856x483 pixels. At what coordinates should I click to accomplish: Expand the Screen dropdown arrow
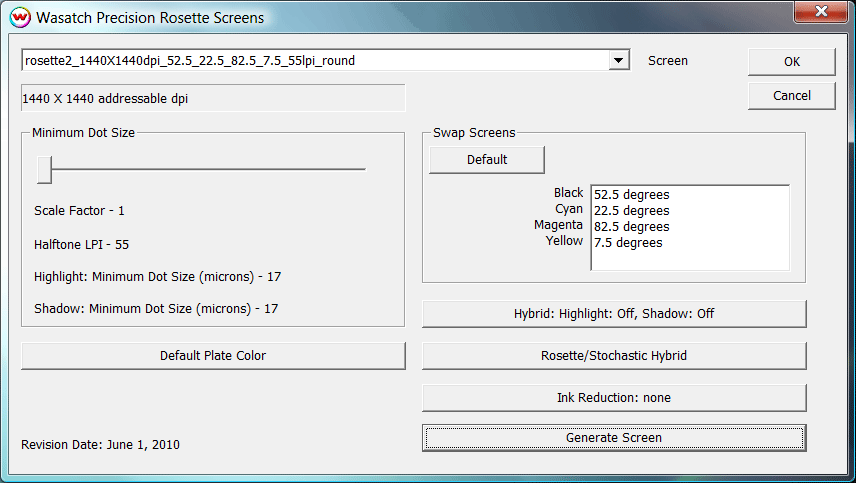[x=620, y=61]
